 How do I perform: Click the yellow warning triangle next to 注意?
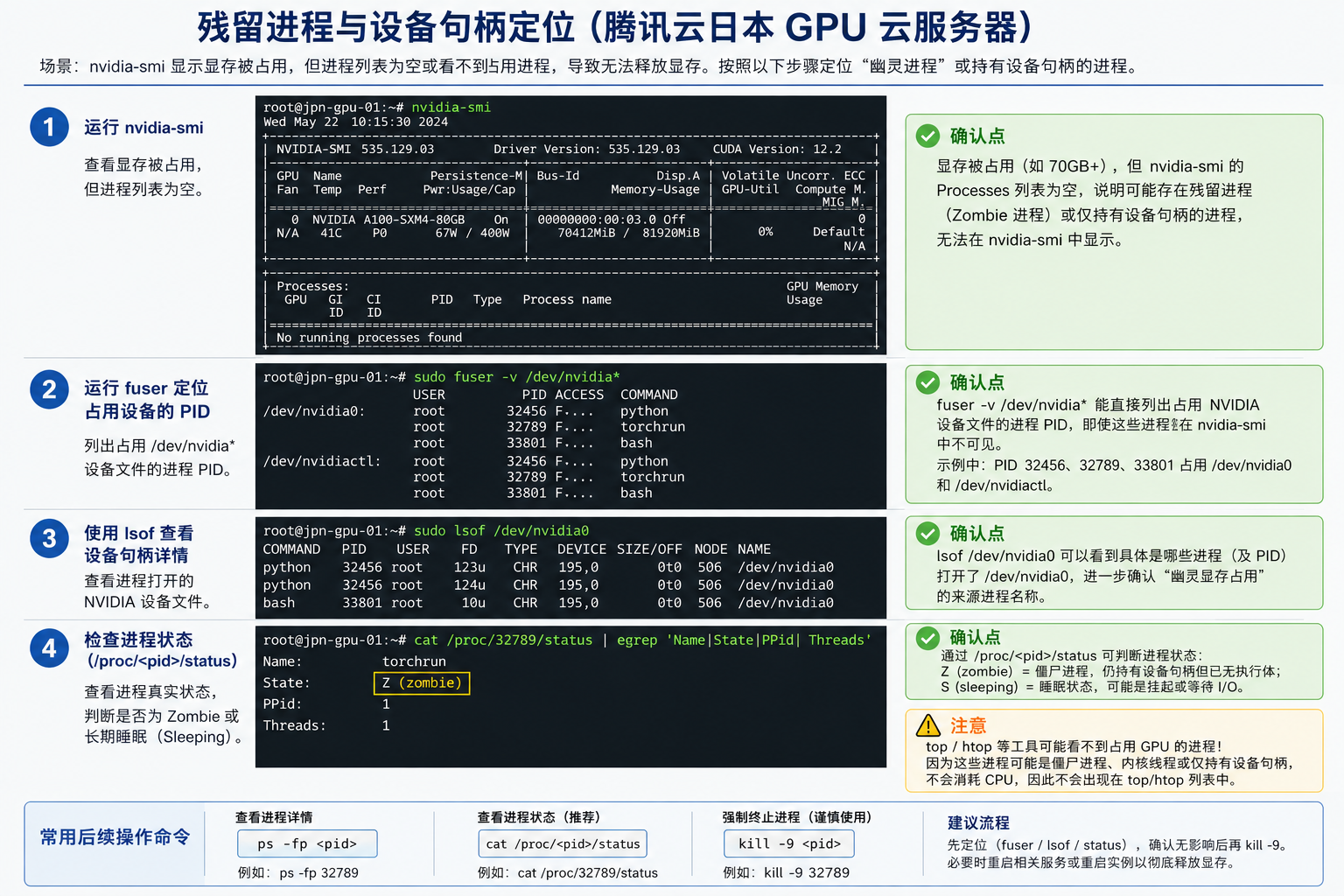[928, 725]
